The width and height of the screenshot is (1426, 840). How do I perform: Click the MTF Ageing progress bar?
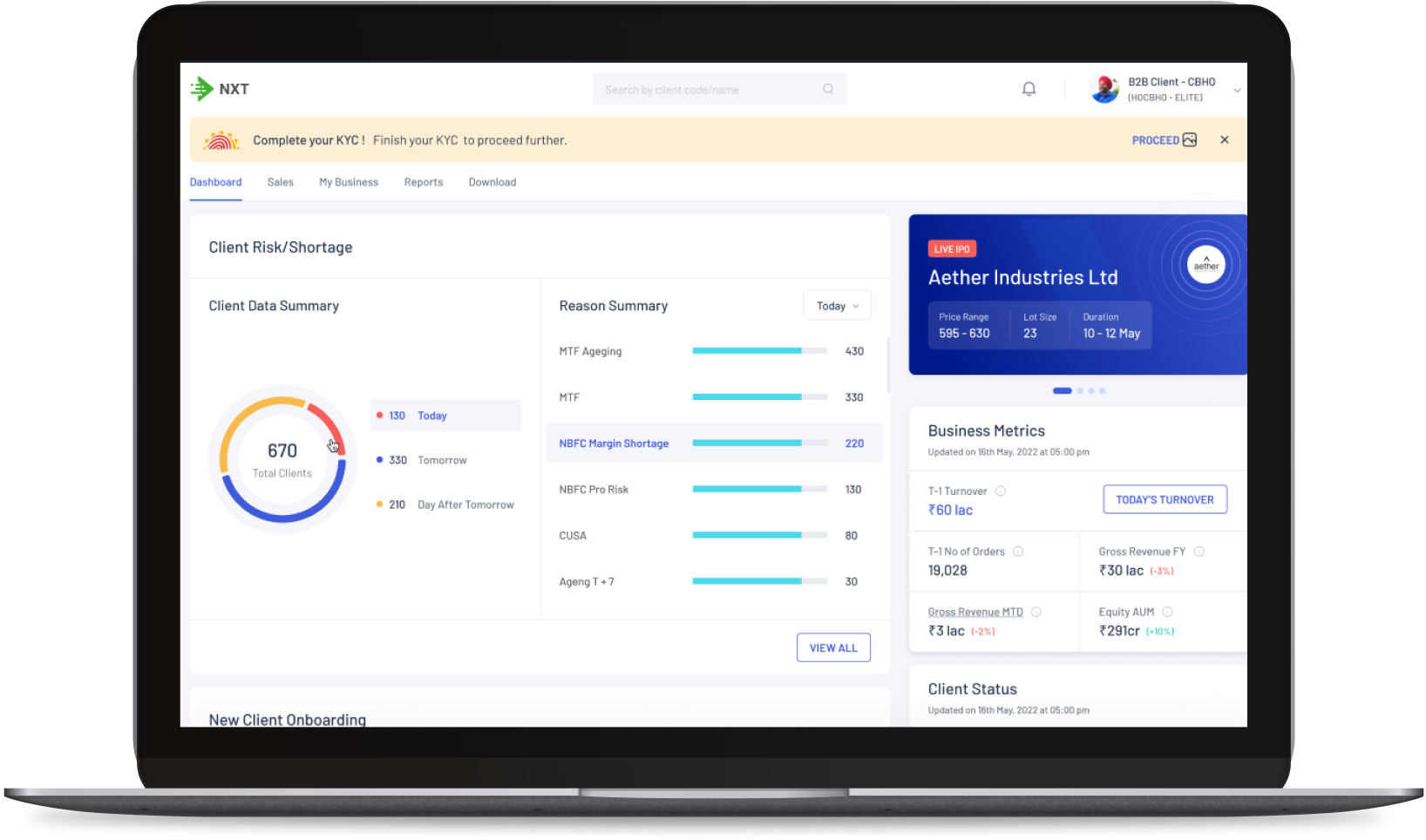pos(760,351)
